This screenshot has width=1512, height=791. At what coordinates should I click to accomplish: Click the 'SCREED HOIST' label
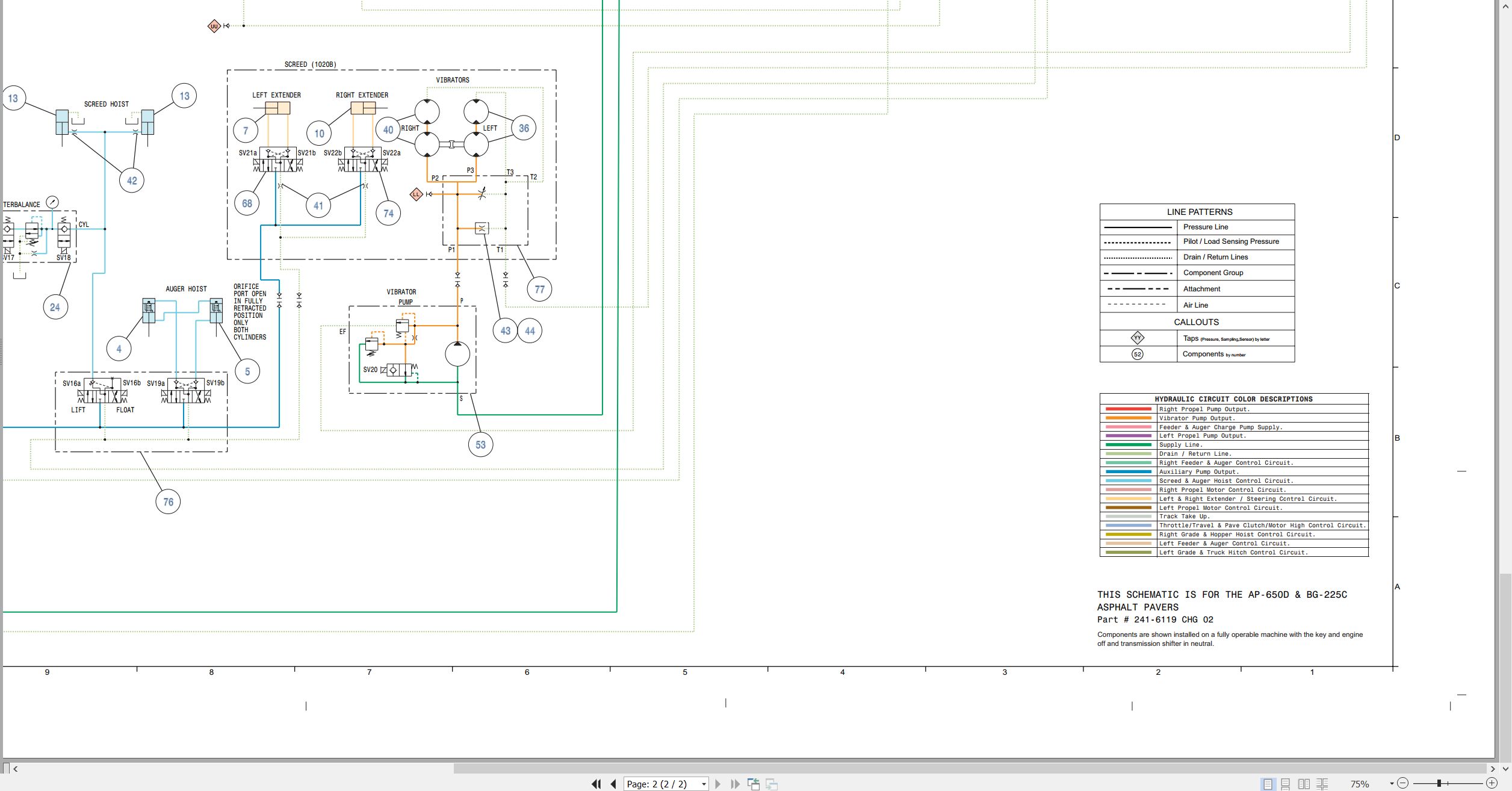click(x=107, y=104)
